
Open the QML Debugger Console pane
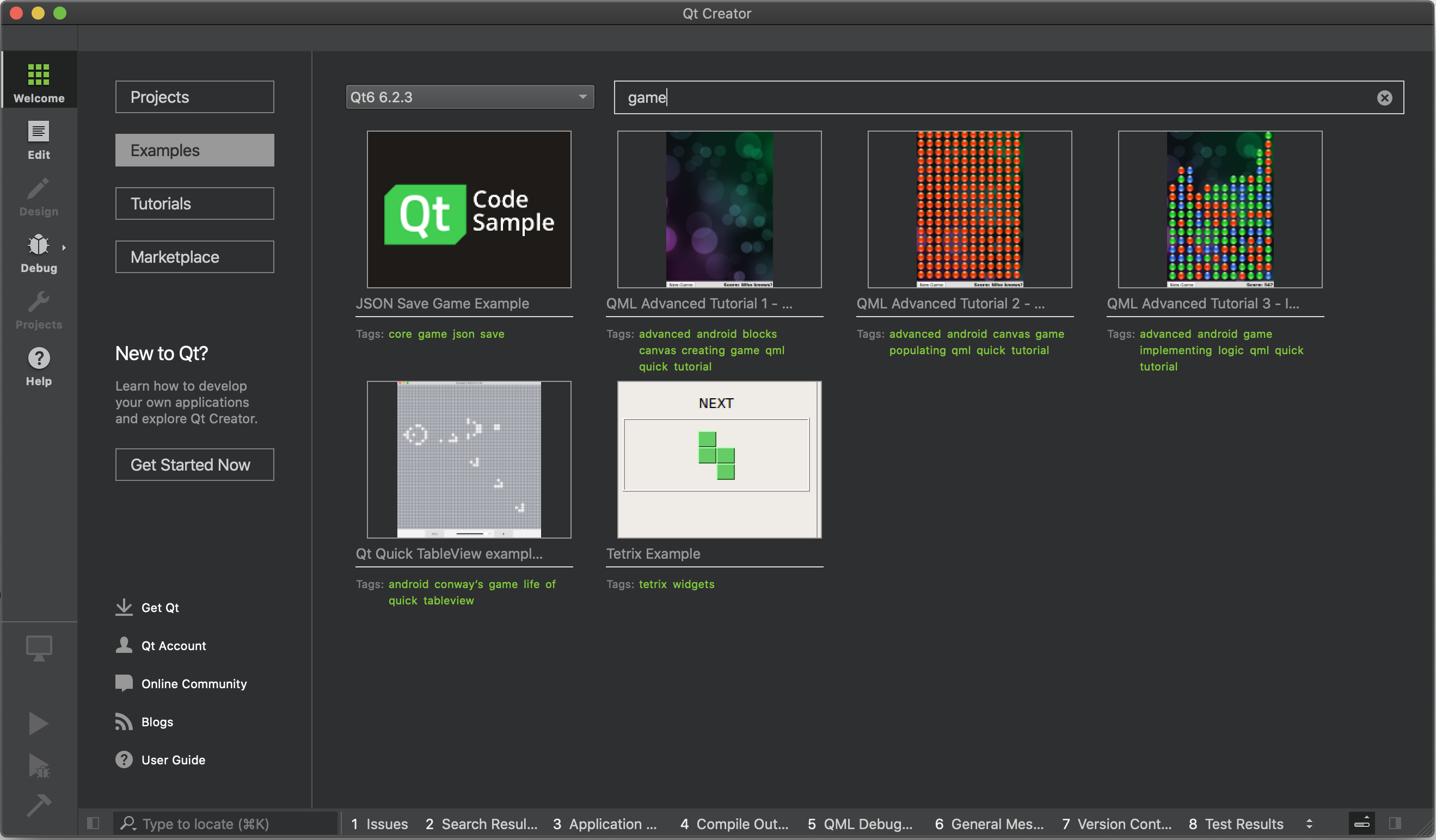coord(860,824)
